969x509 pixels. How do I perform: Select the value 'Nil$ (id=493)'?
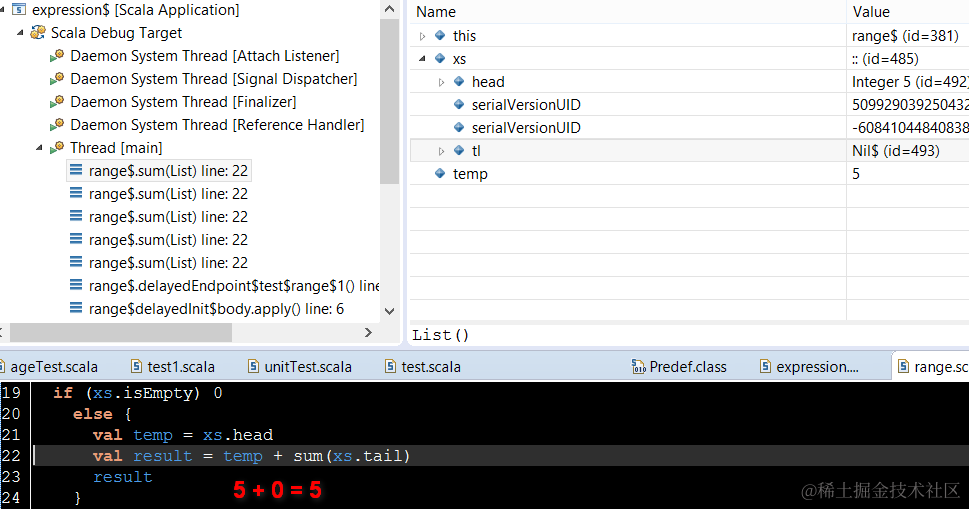(x=895, y=150)
